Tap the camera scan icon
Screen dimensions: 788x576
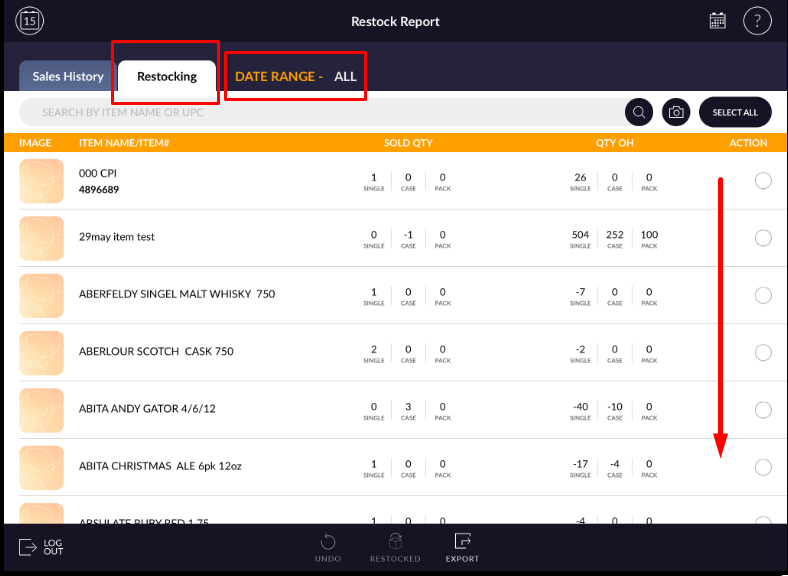click(x=676, y=112)
